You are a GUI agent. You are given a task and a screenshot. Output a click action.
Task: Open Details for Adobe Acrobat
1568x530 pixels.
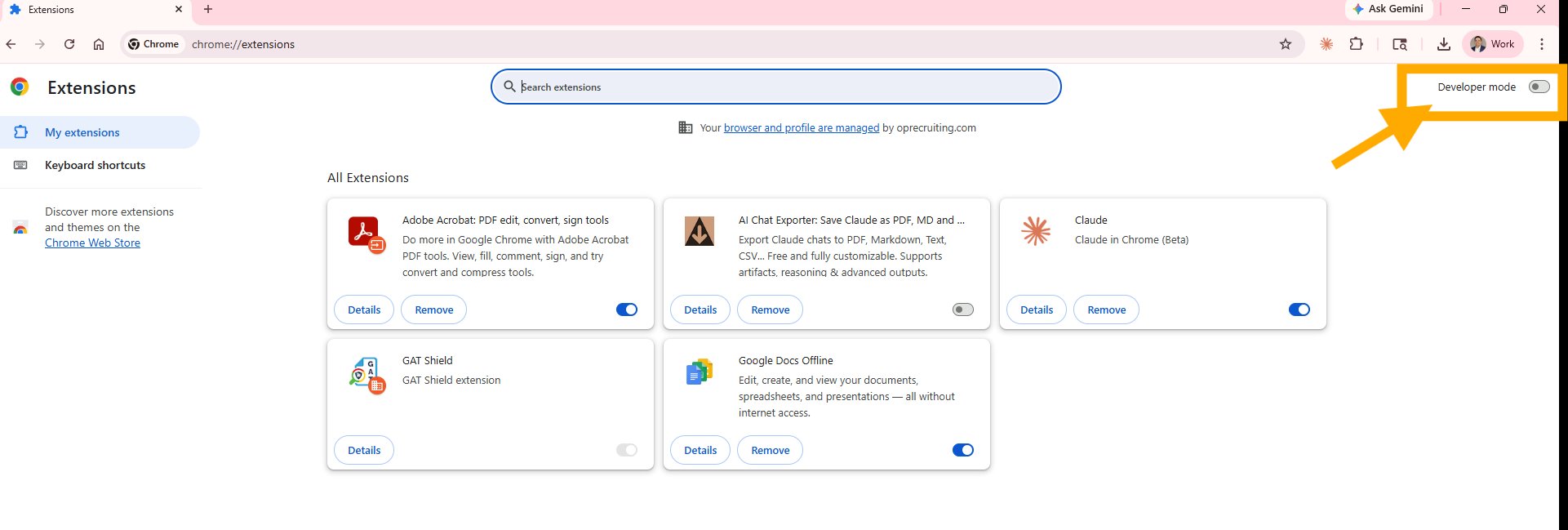coord(364,310)
